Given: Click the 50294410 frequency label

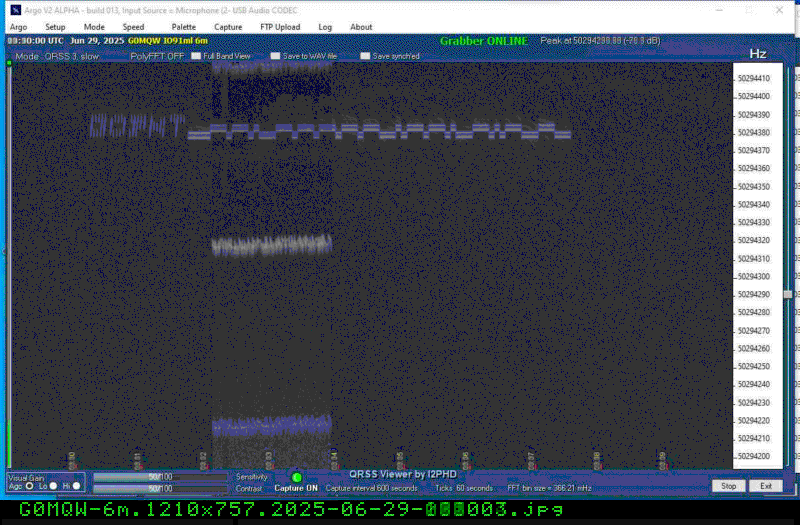Looking at the screenshot, I should click(754, 79).
